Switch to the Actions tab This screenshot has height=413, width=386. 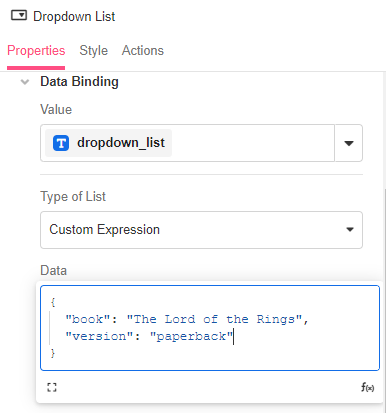point(143,51)
